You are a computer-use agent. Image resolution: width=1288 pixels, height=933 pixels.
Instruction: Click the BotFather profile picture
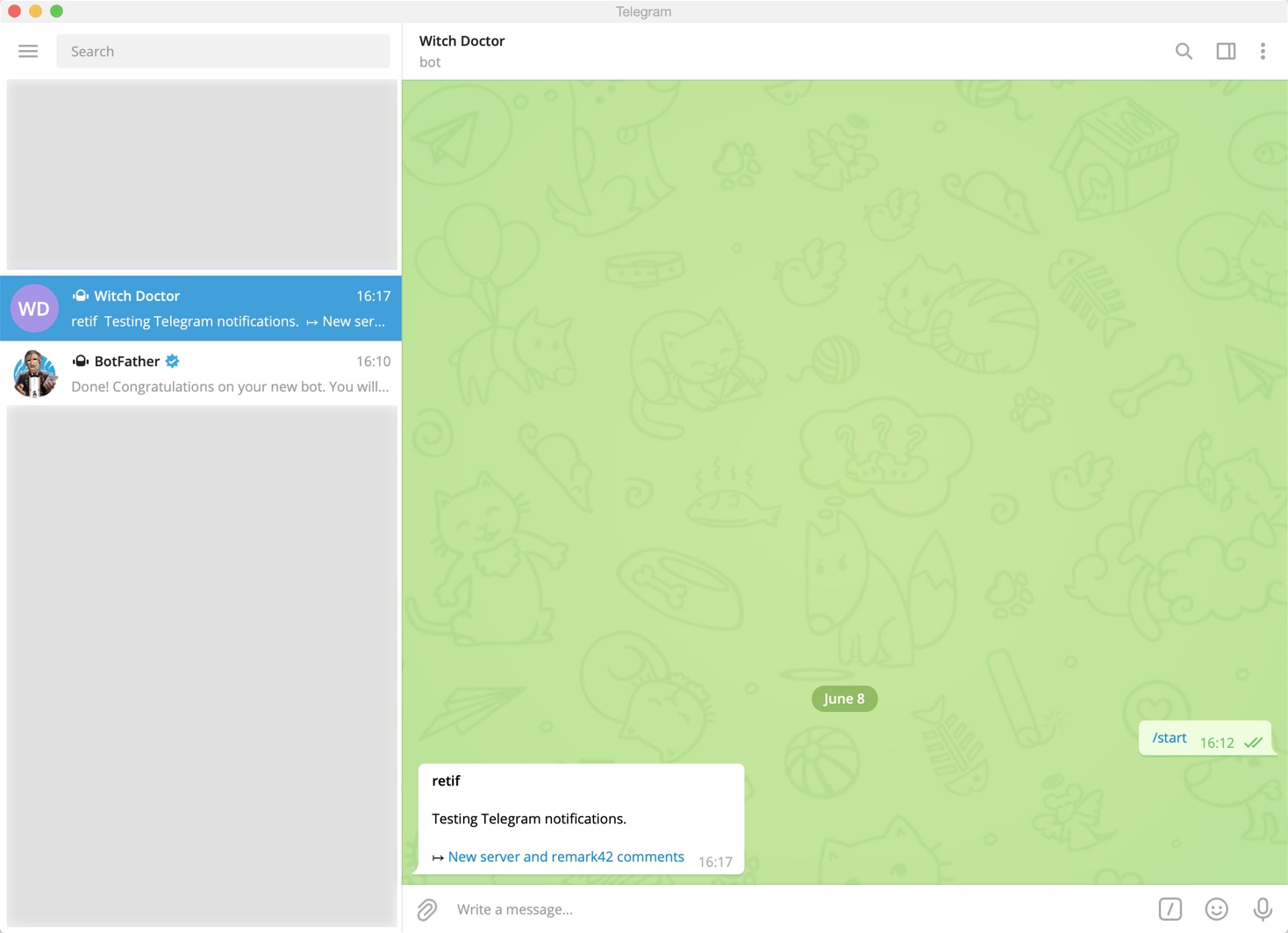click(34, 373)
